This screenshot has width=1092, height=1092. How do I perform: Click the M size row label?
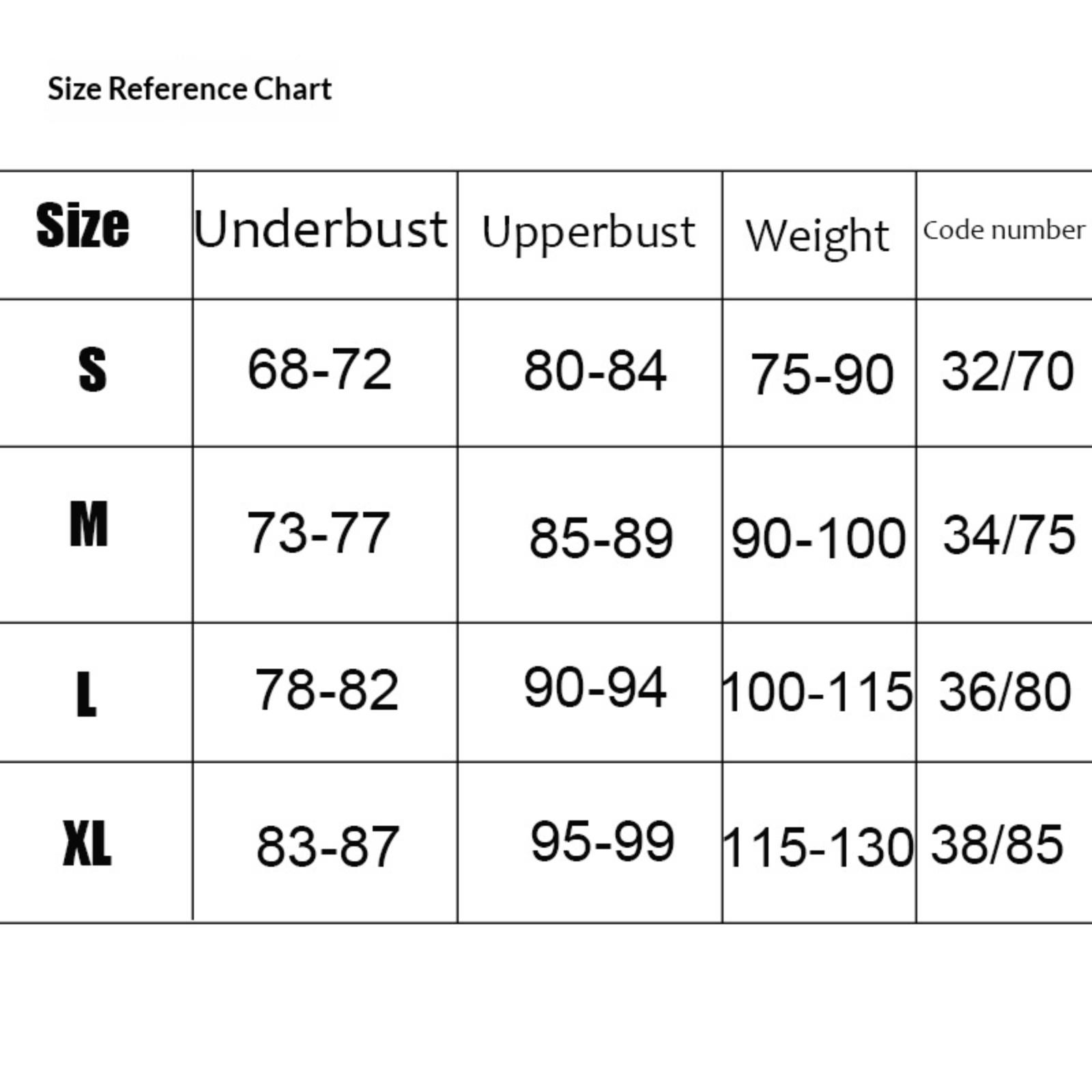pyautogui.click(x=89, y=523)
